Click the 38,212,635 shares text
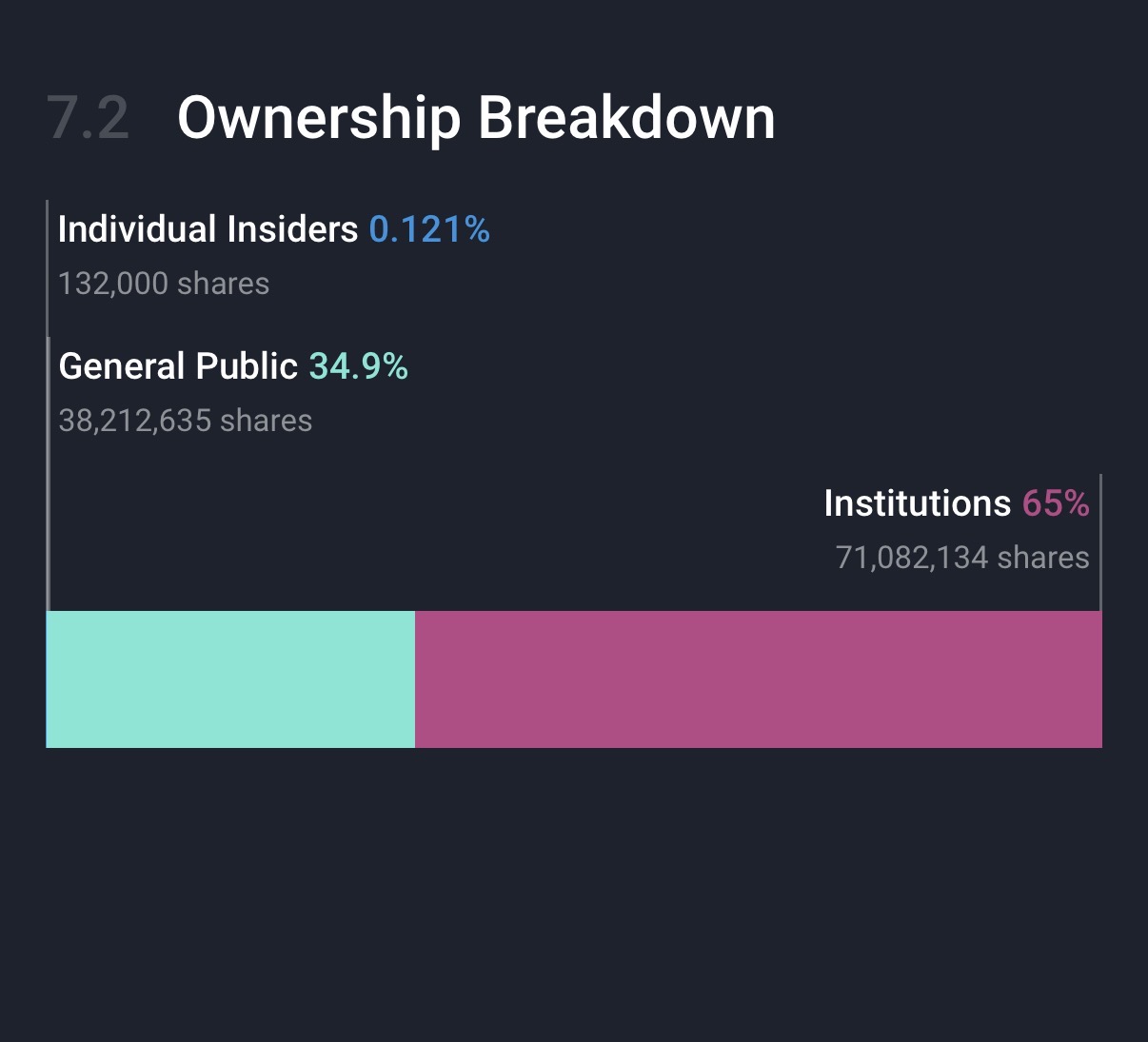Viewport: 1148px width, 1042px height. pyautogui.click(x=186, y=421)
